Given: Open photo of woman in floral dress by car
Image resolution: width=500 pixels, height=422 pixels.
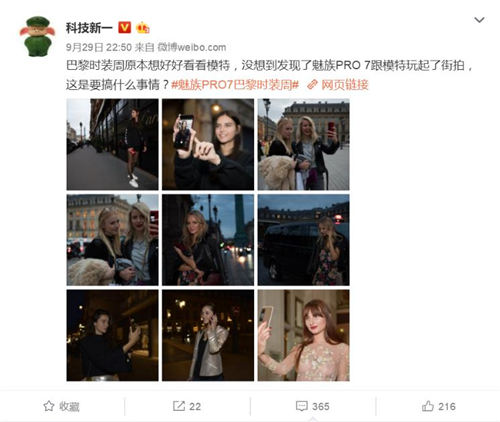Looking at the screenshot, I should tap(304, 240).
